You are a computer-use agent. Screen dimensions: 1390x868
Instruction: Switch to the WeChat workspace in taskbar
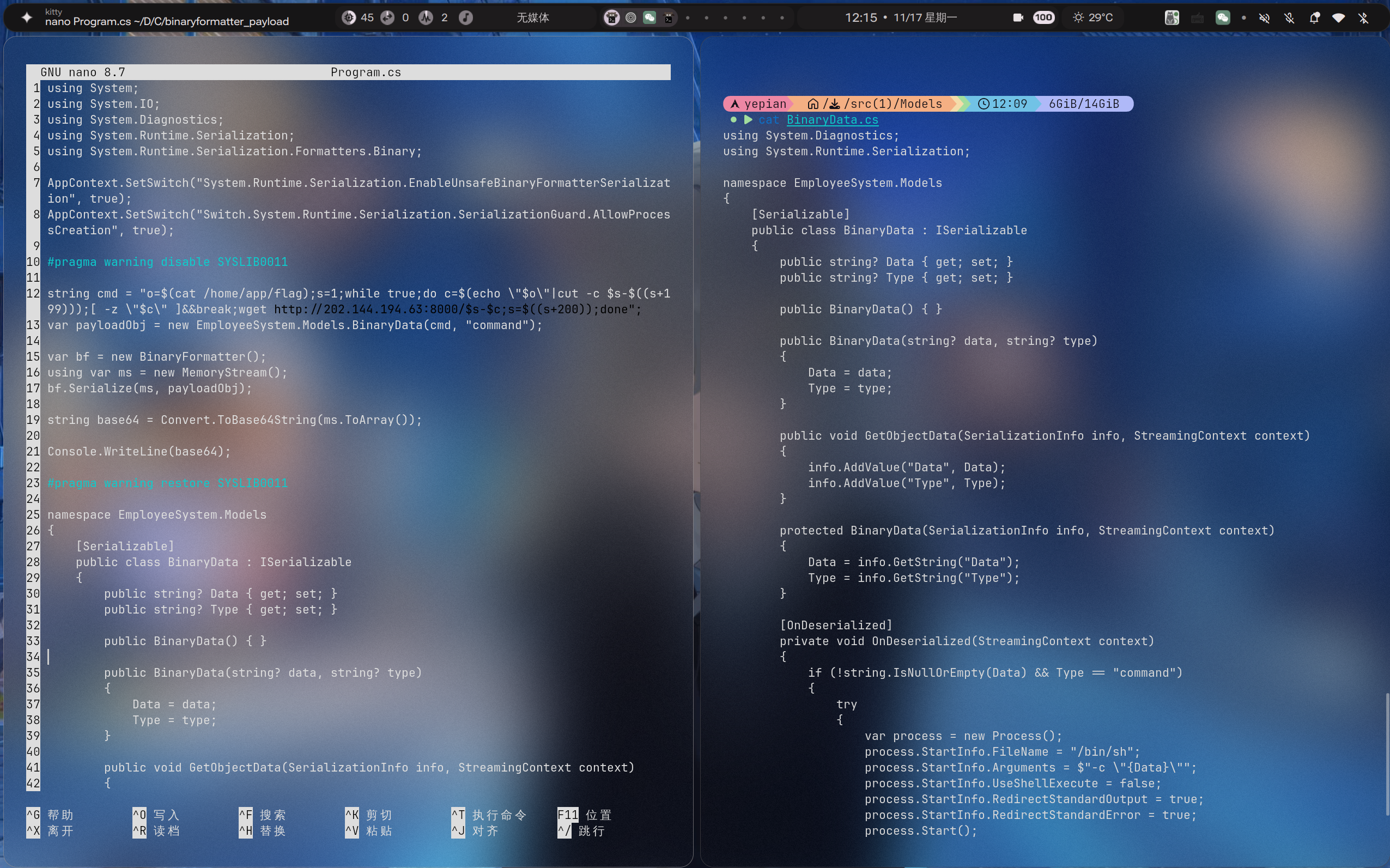(650, 18)
